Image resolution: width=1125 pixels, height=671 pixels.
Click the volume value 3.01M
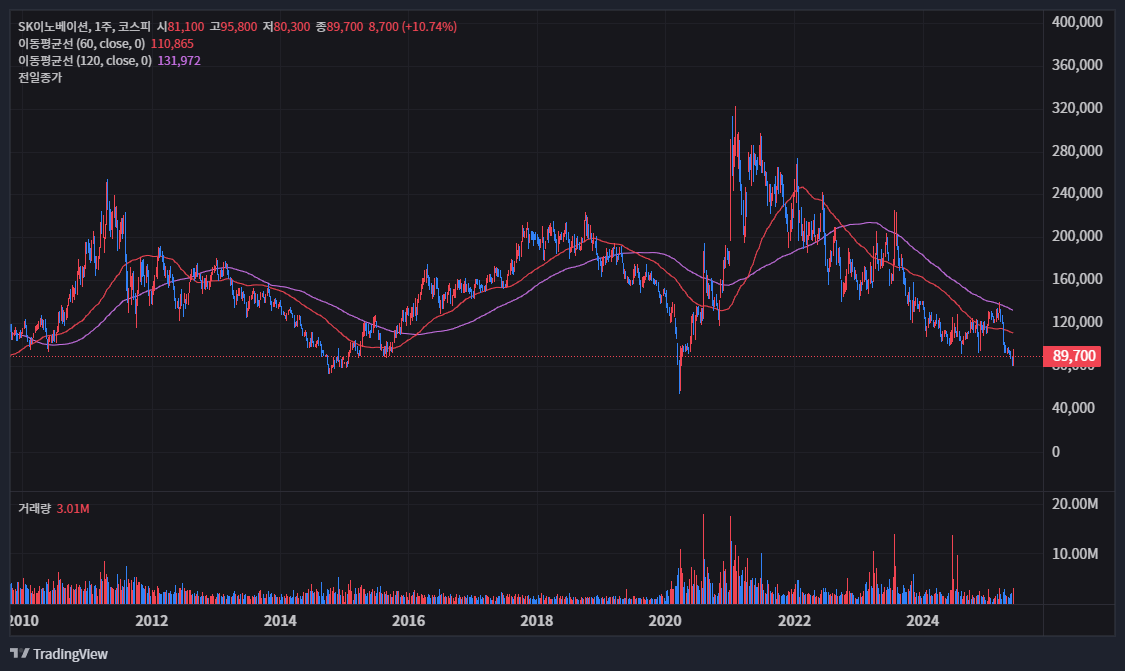(x=73, y=509)
